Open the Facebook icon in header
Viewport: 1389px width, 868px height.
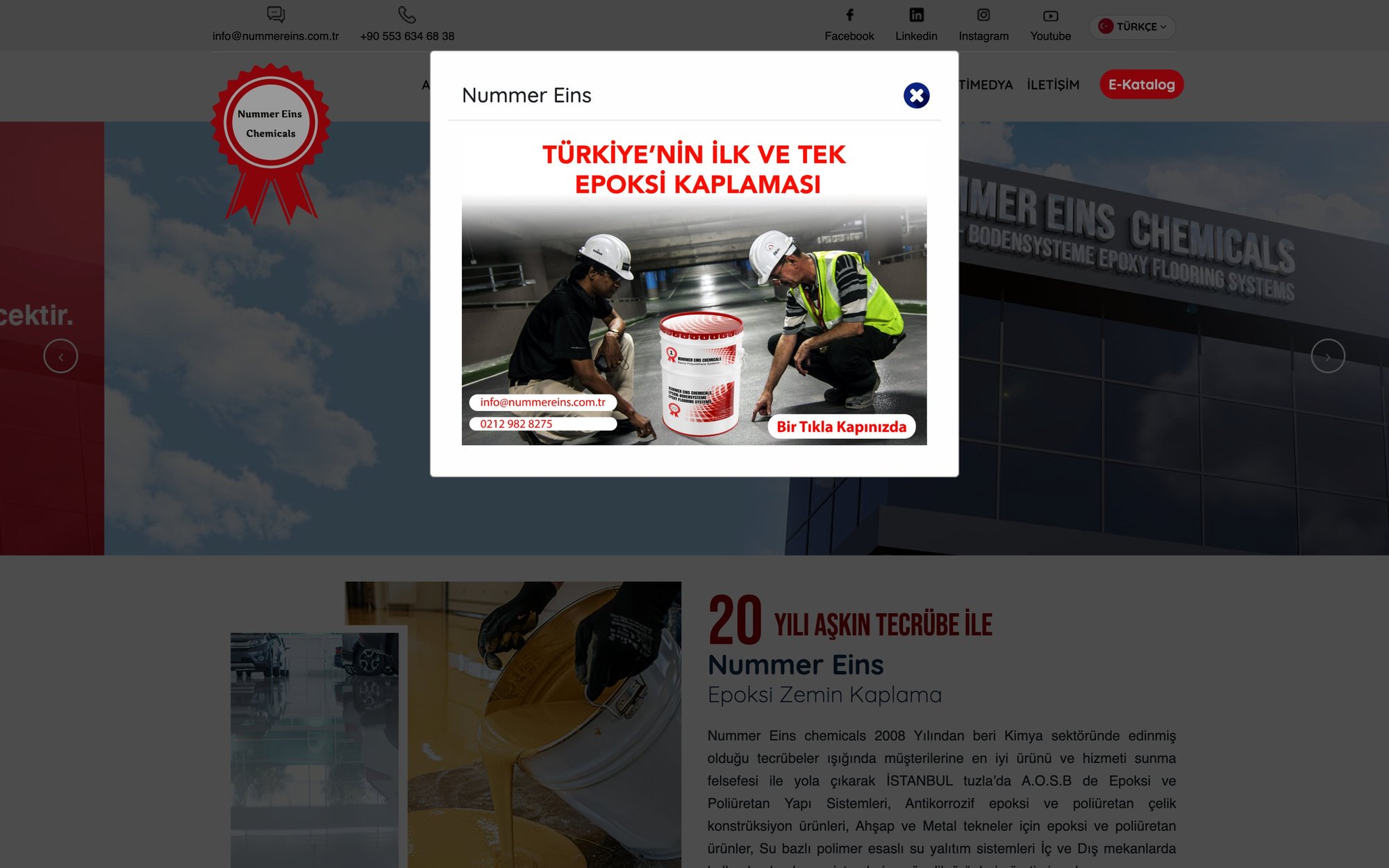pos(849,15)
